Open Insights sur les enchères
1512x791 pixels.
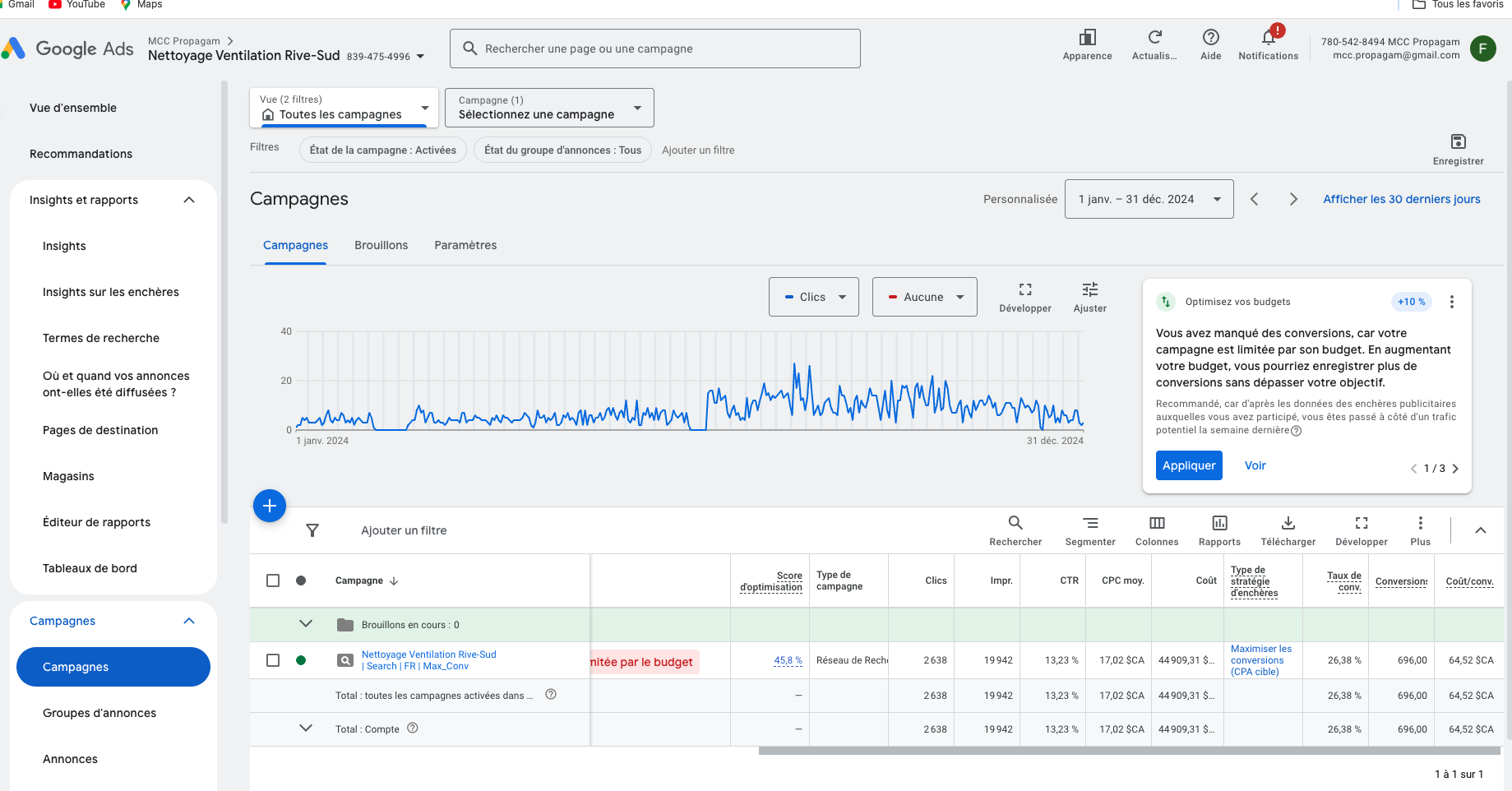tap(111, 292)
